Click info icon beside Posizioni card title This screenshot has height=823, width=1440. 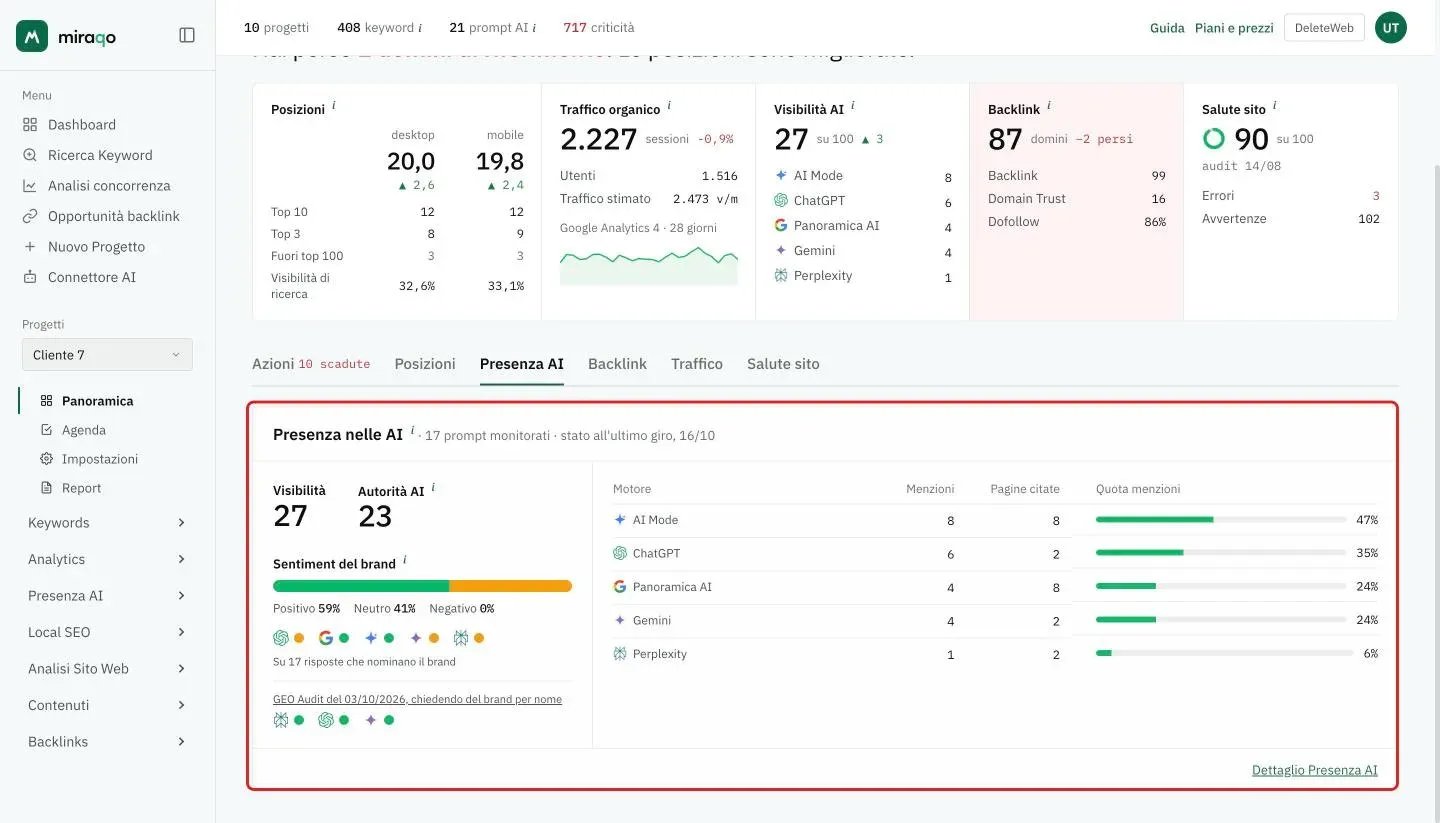click(333, 105)
